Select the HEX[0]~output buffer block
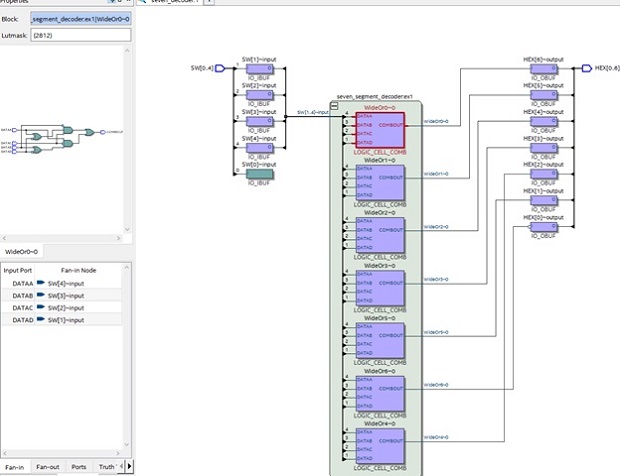 tap(542, 225)
